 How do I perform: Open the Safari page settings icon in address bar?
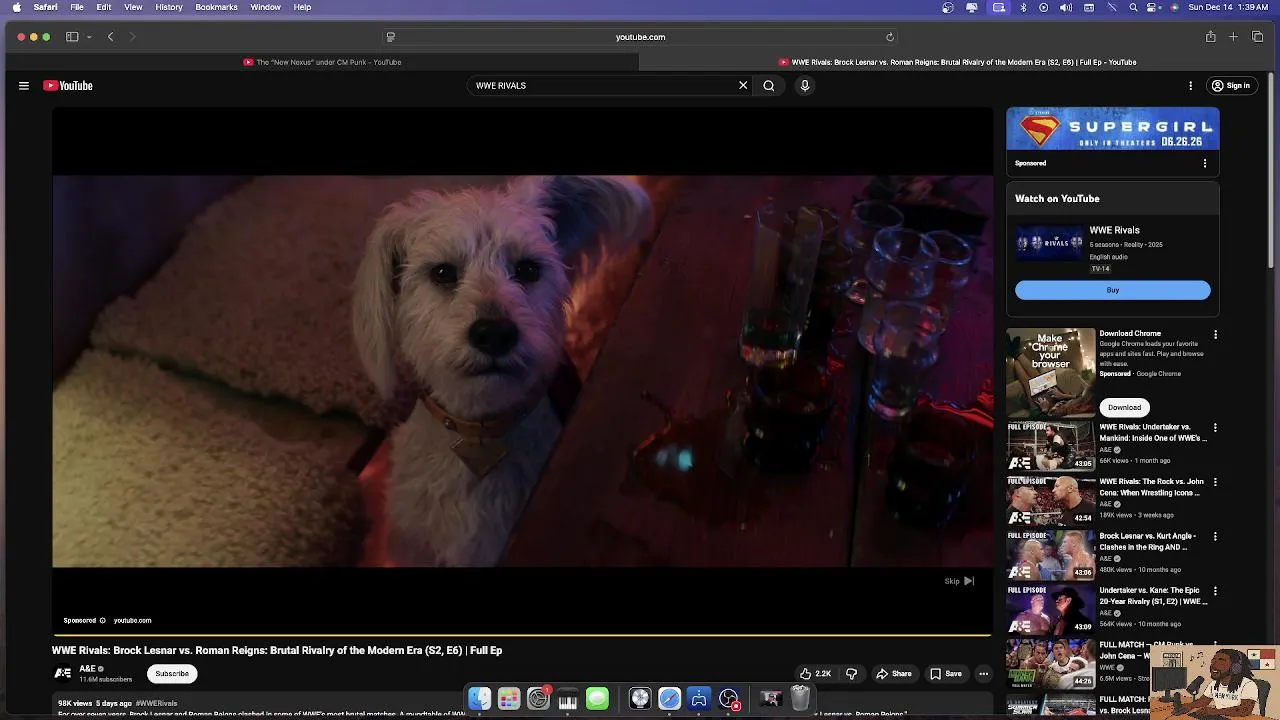tap(391, 37)
